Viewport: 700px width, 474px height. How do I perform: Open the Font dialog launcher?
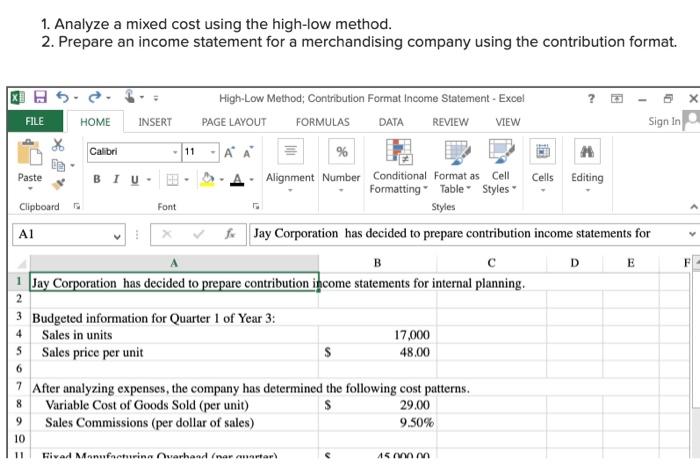(x=256, y=206)
